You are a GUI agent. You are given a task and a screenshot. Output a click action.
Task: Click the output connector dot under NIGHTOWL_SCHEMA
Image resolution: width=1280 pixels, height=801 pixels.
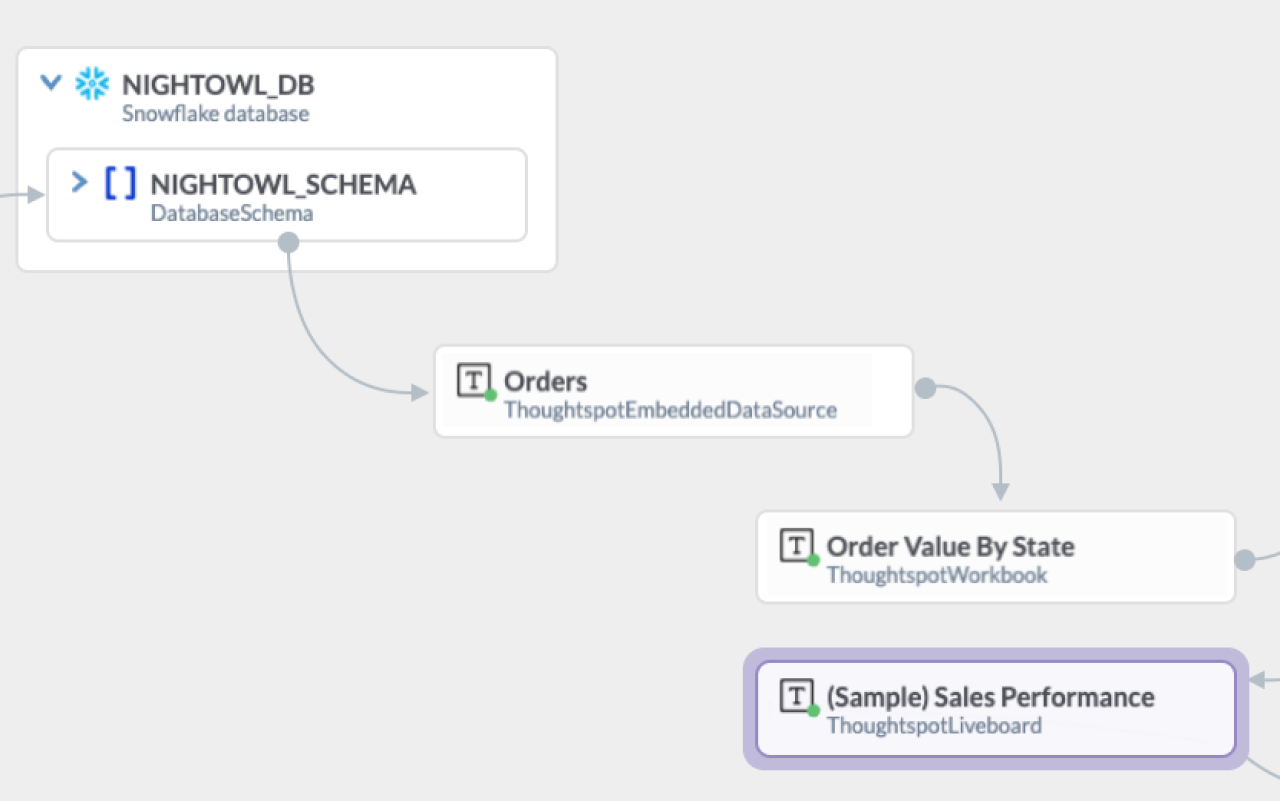tap(288, 241)
